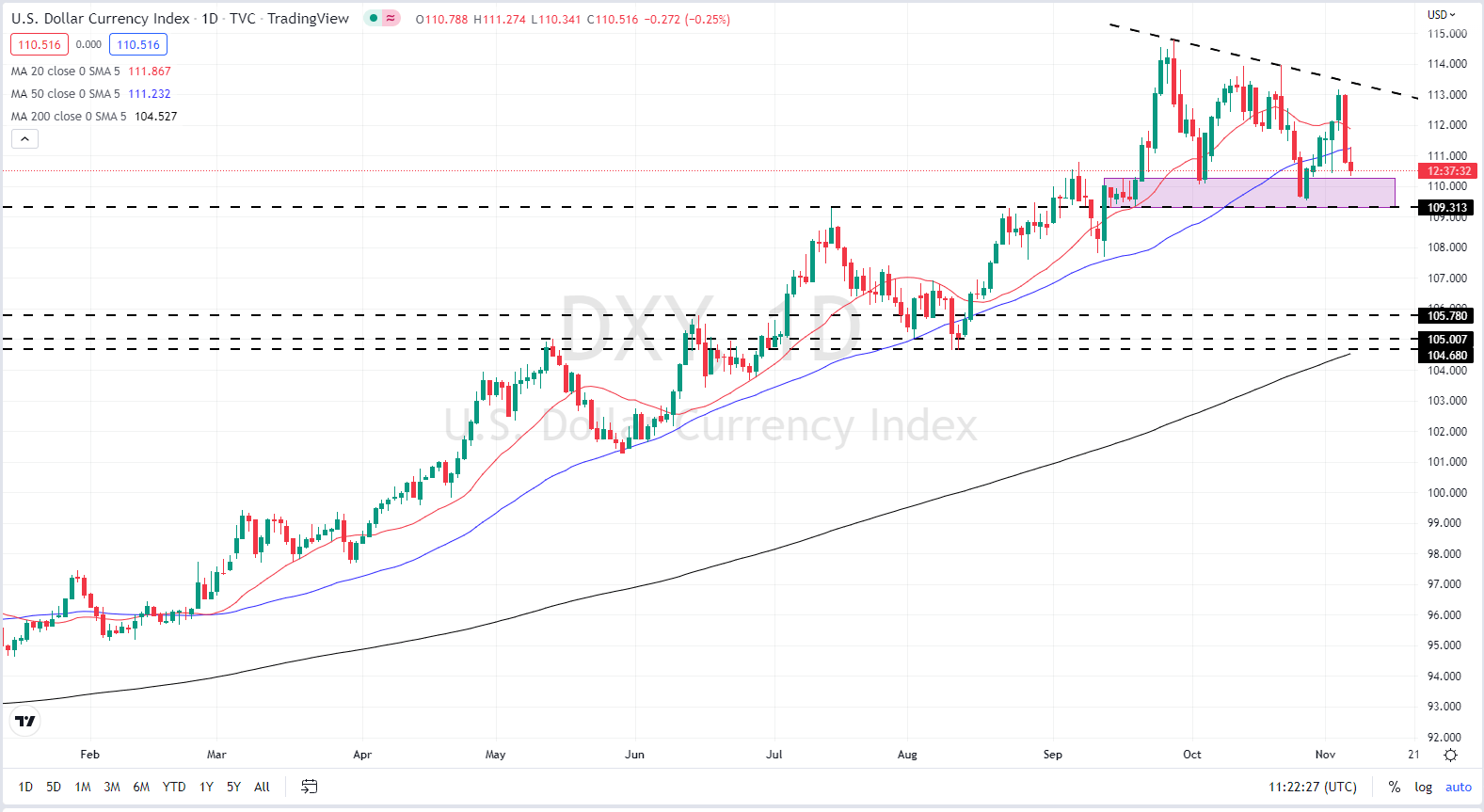
Task: Collapse the indicator legend arrow
Action: [25, 139]
